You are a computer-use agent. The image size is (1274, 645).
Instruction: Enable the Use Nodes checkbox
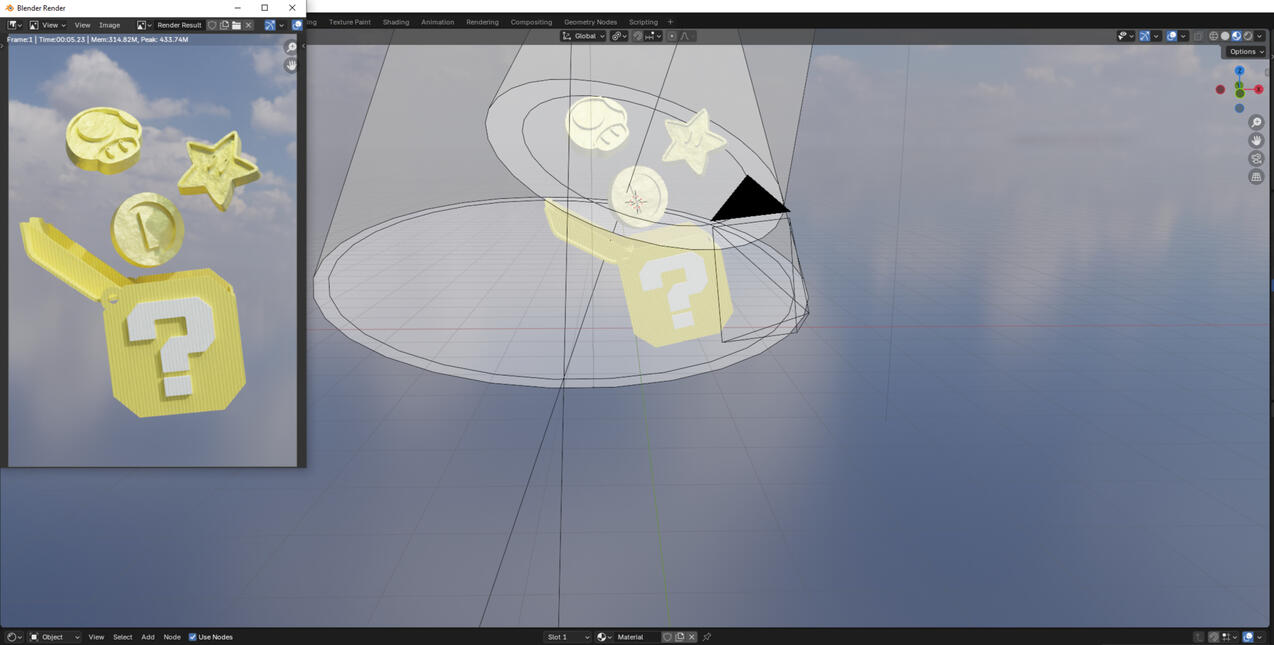(x=193, y=637)
